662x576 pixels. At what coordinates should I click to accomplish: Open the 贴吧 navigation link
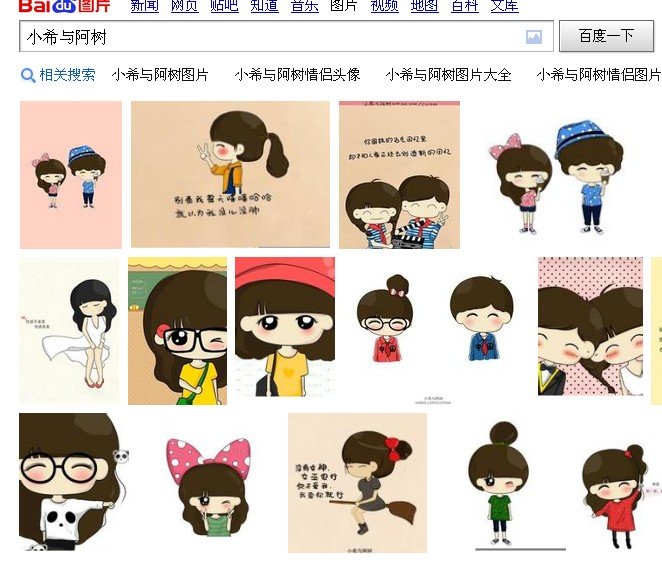pyautogui.click(x=225, y=5)
